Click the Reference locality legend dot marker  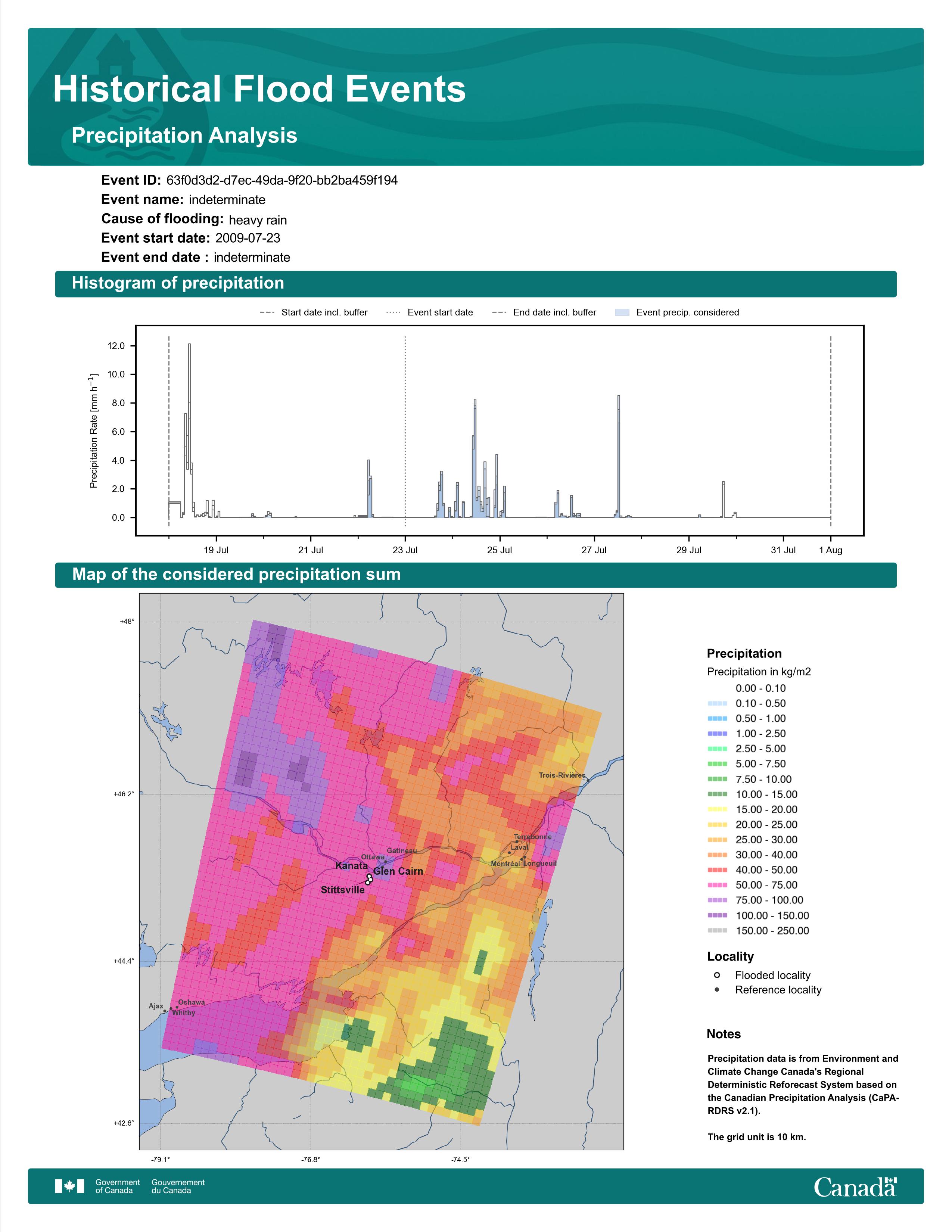(x=717, y=989)
